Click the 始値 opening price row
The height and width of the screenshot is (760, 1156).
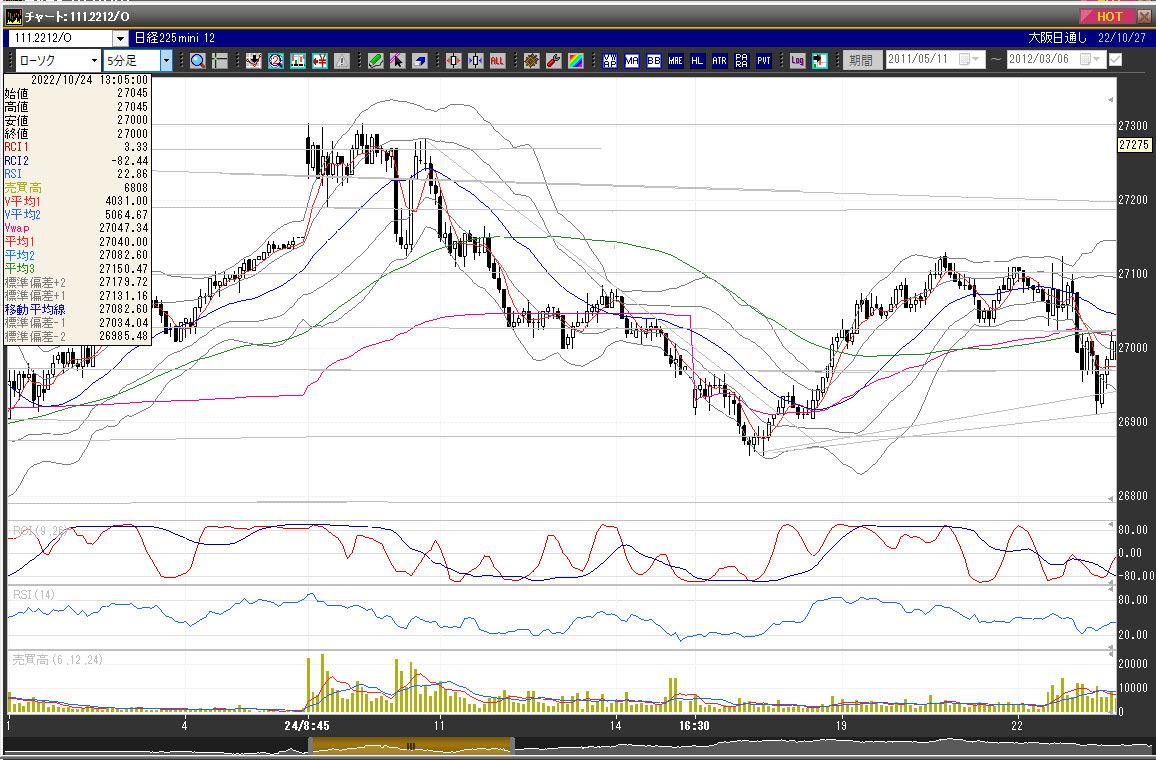pyautogui.click(x=77, y=93)
